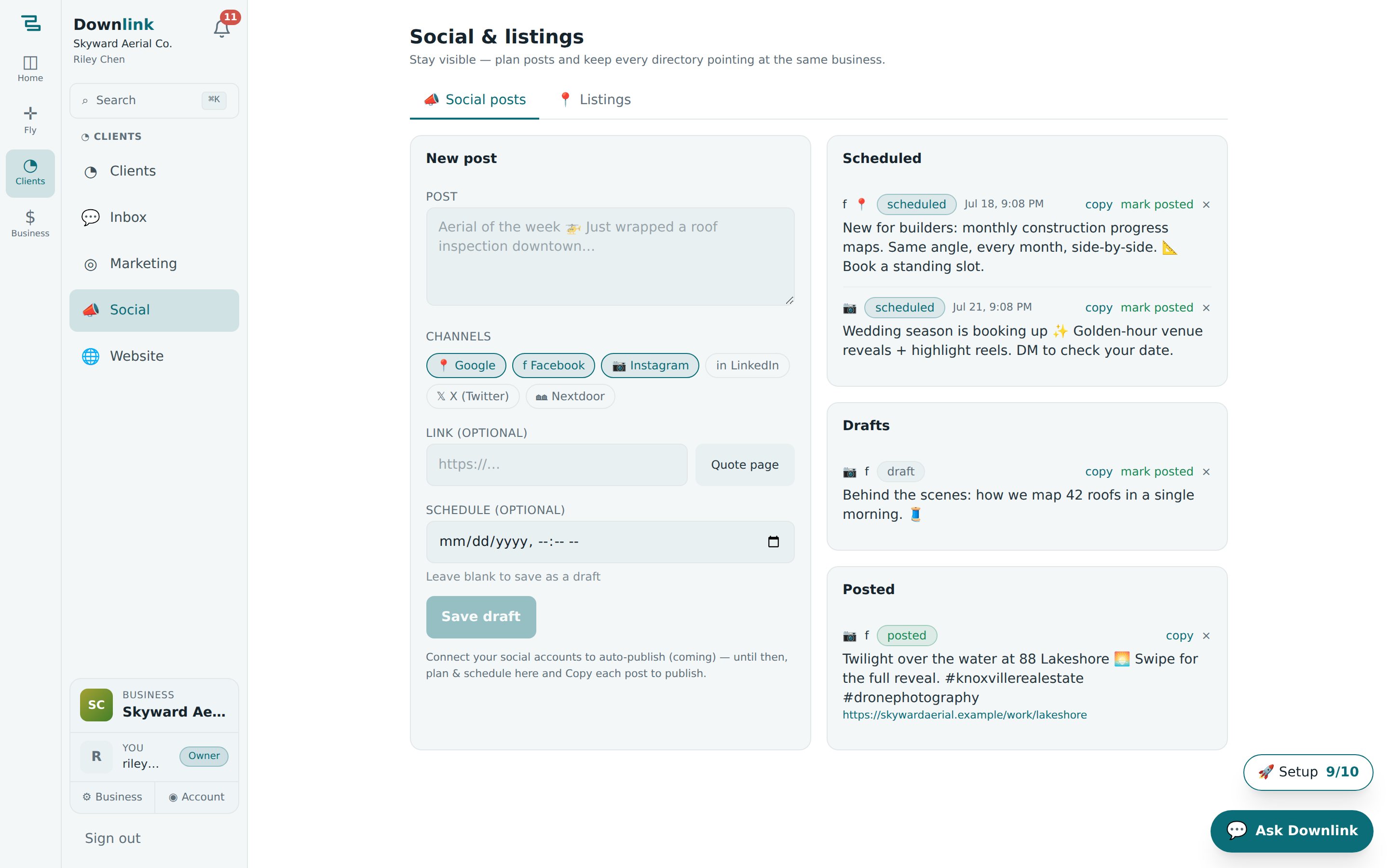Toggle the Google channel chip

point(466,366)
